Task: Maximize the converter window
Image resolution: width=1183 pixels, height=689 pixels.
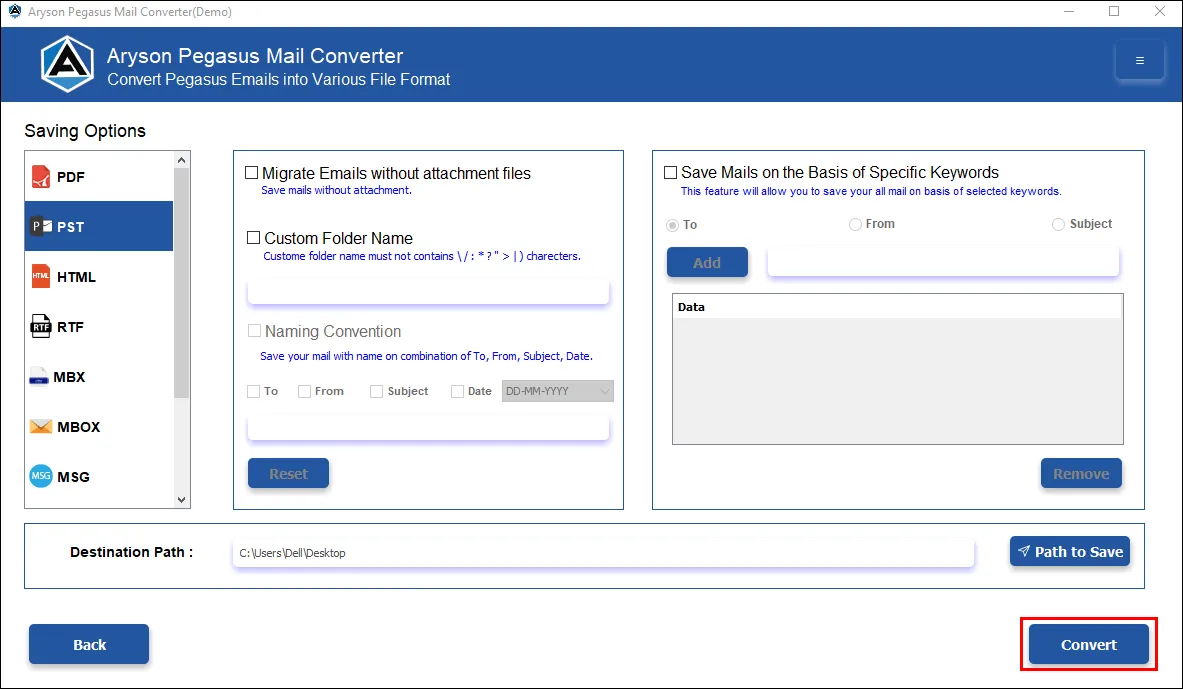Action: 1114,11
